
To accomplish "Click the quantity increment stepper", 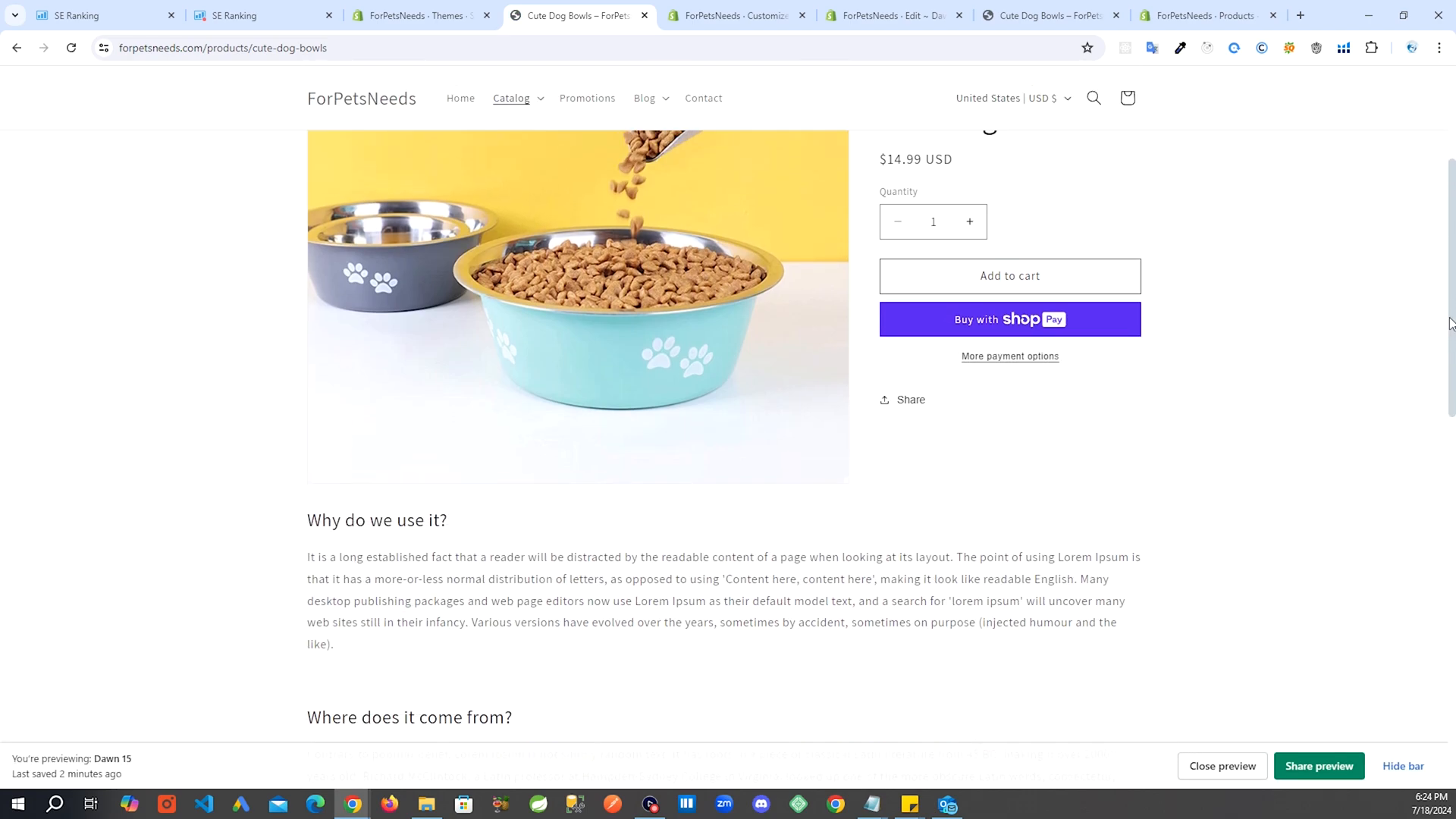I will (x=969, y=221).
